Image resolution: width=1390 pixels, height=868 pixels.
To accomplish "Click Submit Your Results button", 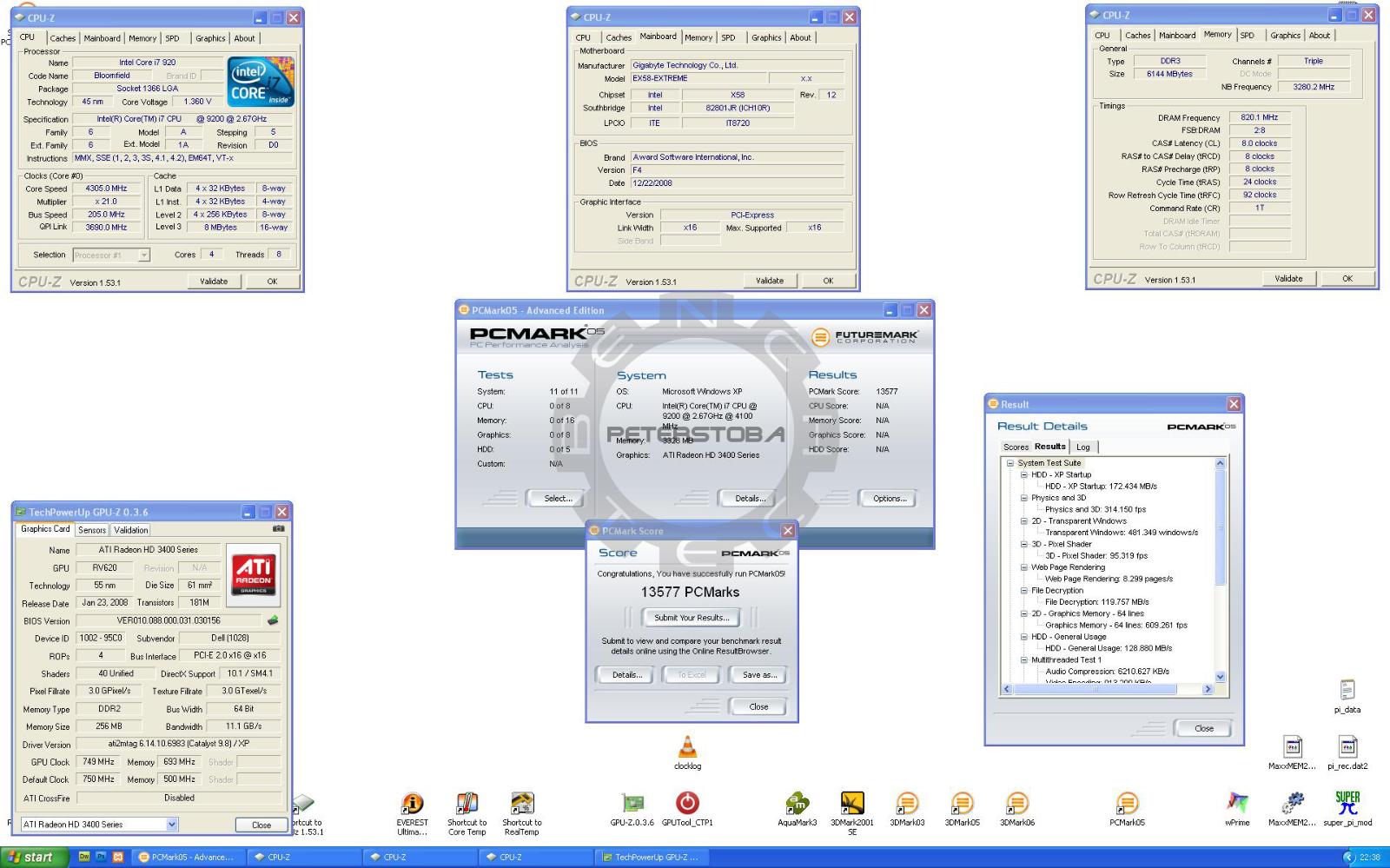I will [x=692, y=618].
